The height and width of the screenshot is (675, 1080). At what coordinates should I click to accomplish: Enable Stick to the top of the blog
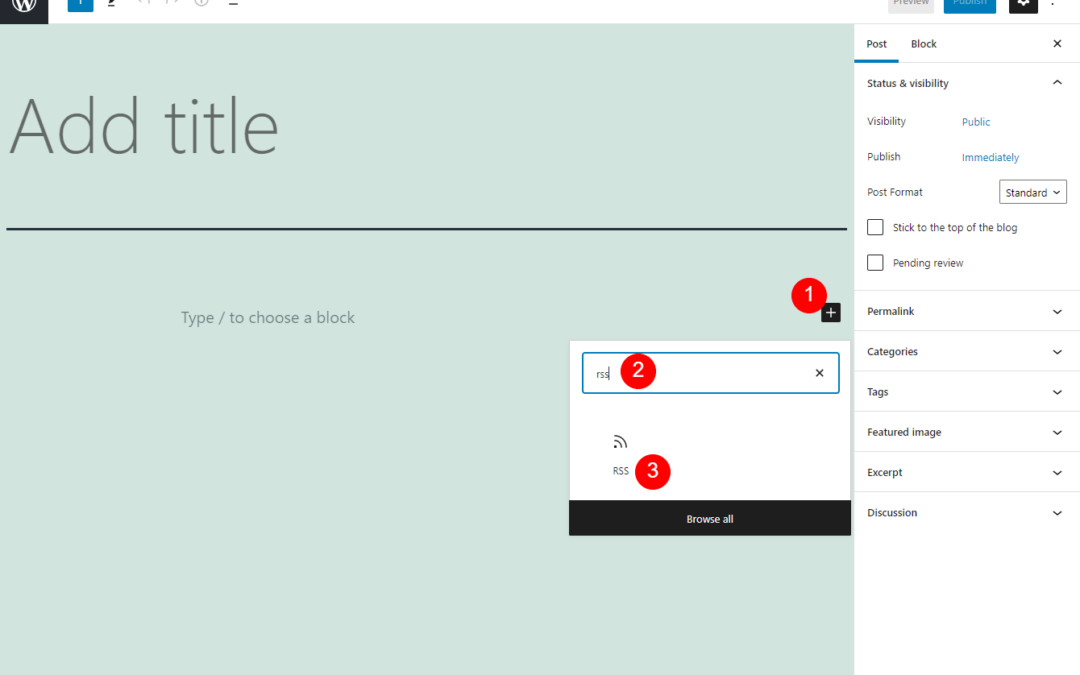(875, 228)
